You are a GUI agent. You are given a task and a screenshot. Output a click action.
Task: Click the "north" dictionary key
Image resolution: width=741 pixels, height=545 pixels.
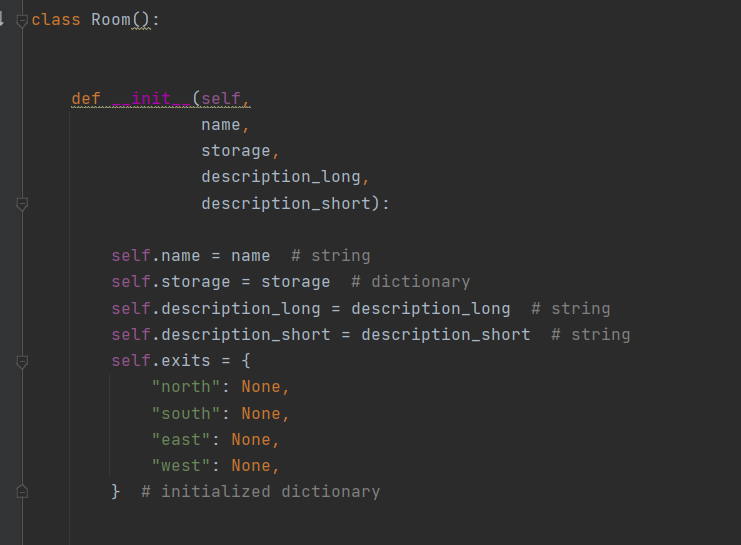coord(186,387)
